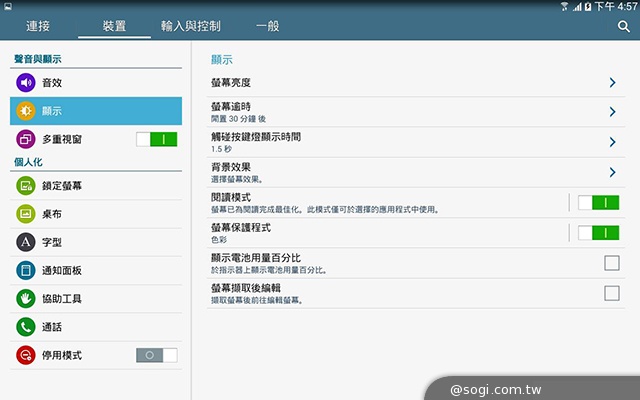640x400 pixels.
Task: Toggle the 停用模式 switch on
Action: point(157,355)
